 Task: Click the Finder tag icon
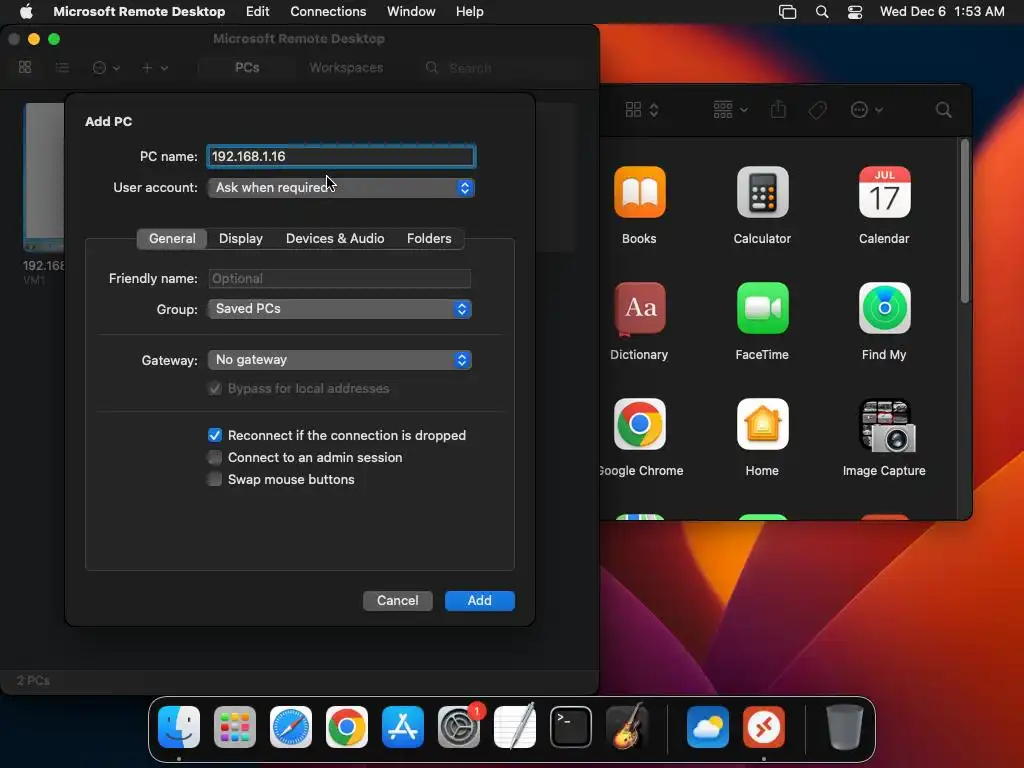(x=818, y=110)
